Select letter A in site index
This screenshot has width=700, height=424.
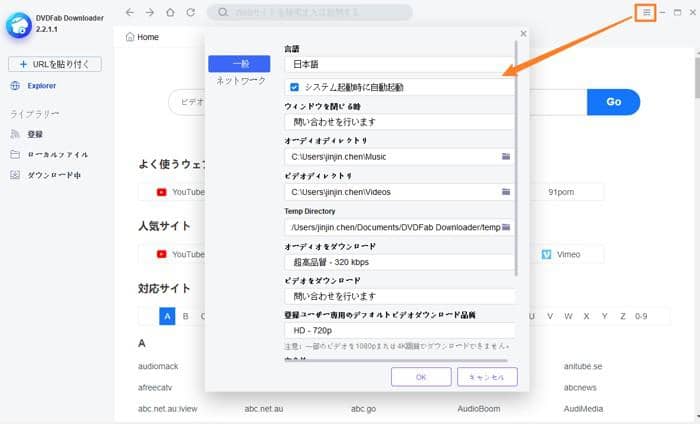point(167,316)
